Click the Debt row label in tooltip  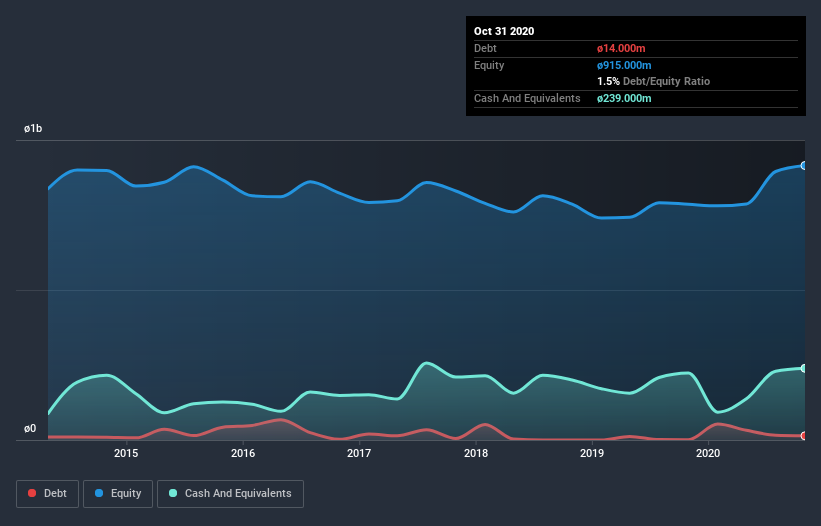click(485, 49)
